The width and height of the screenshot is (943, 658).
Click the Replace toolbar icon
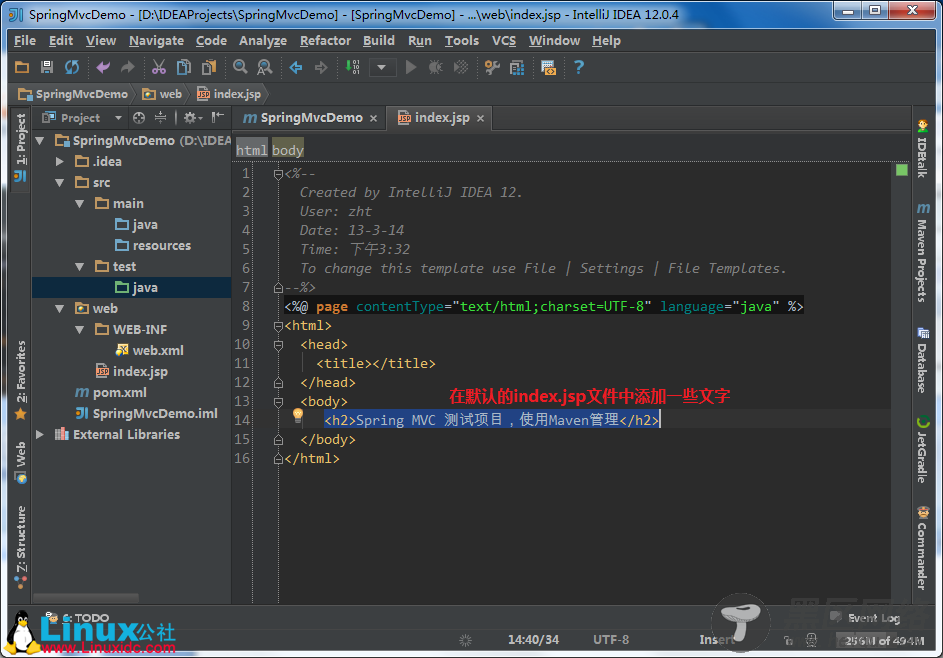[265, 67]
